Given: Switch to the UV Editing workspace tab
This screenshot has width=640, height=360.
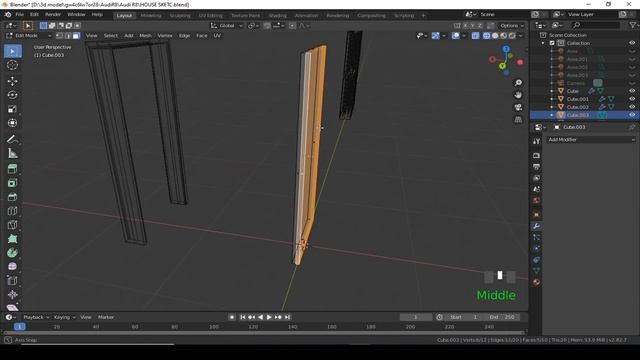Looking at the screenshot, I should tap(211, 16).
